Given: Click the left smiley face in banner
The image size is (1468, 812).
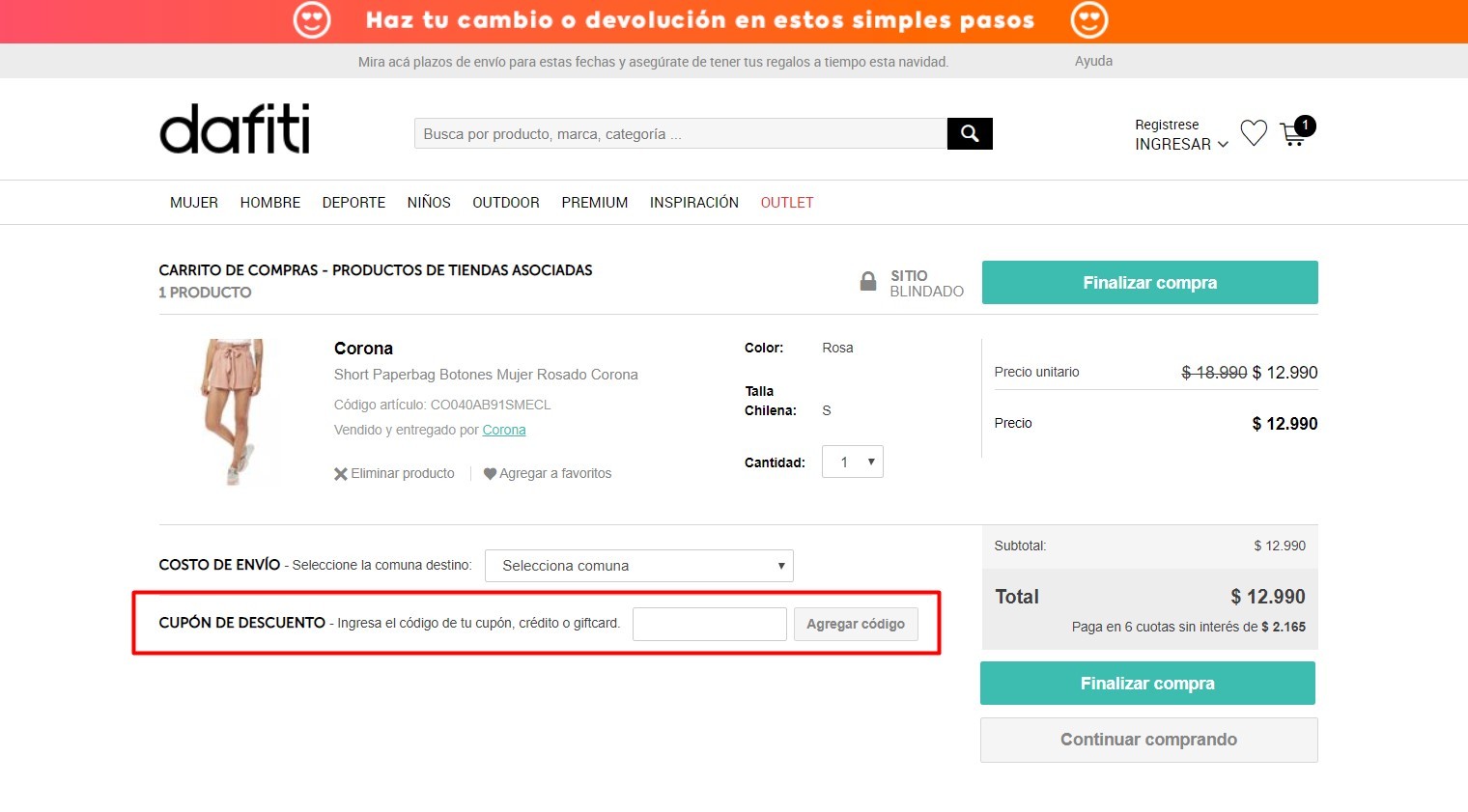Looking at the screenshot, I should [312, 20].
